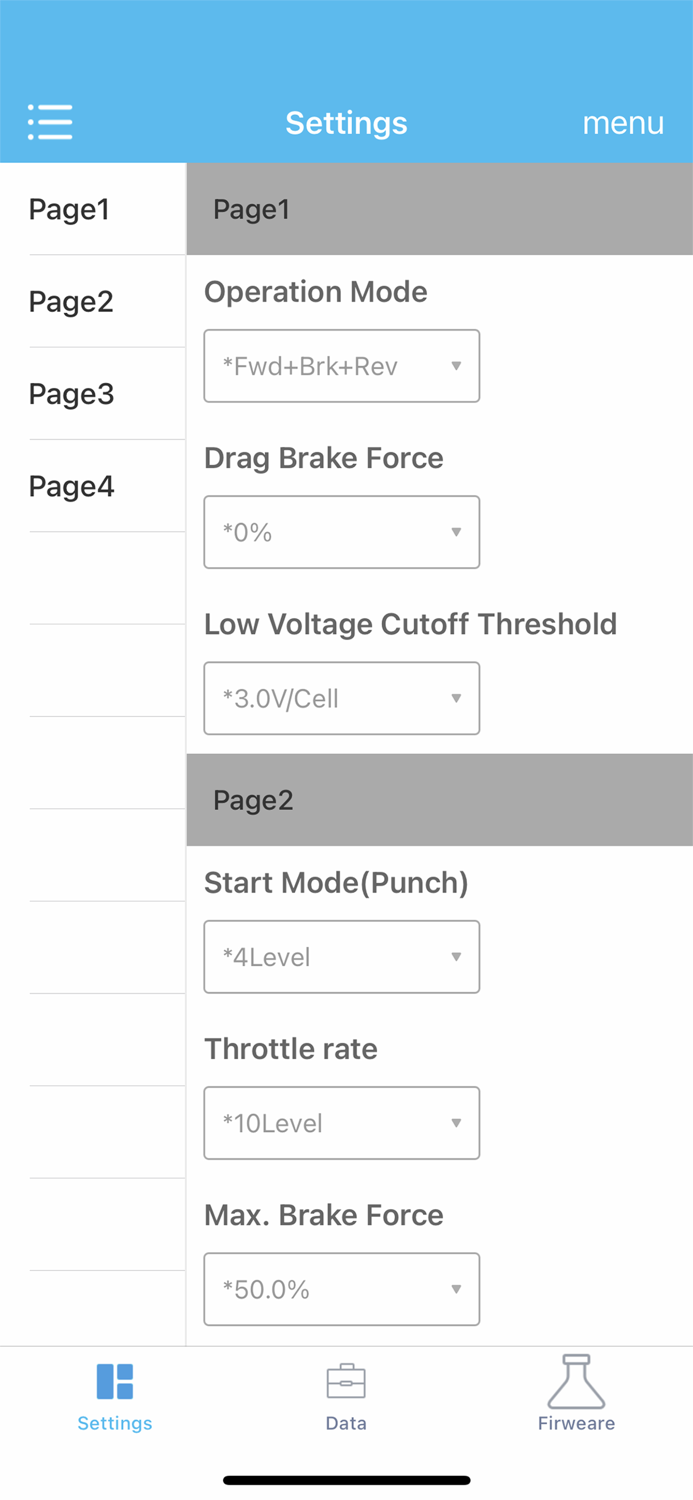The width and height of the screenshot is (693, 1500).
Task: Click the Page2 gray section header
Action: click(439, 800)
